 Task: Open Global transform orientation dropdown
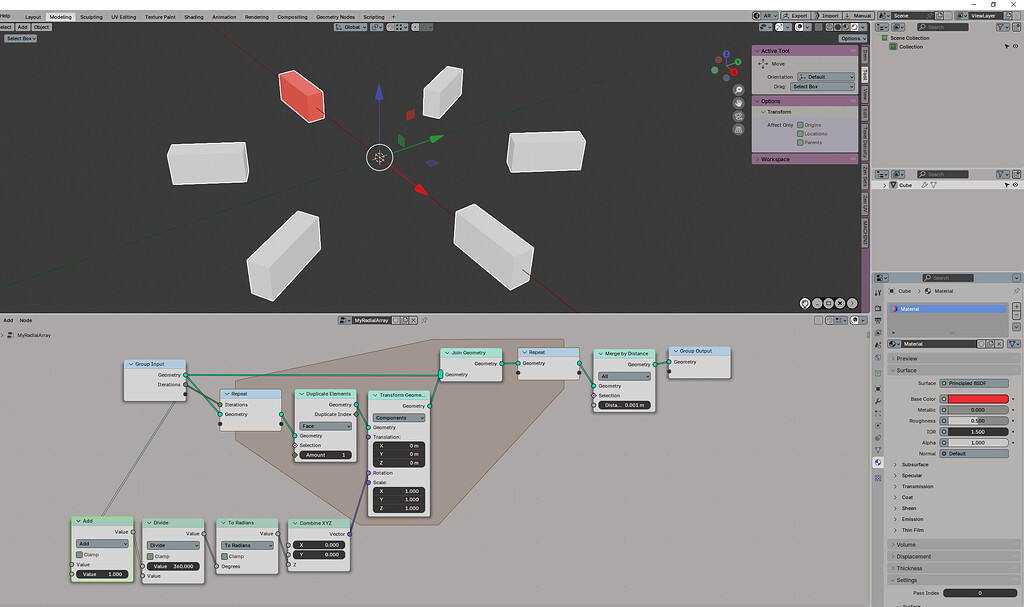[351, 27]
